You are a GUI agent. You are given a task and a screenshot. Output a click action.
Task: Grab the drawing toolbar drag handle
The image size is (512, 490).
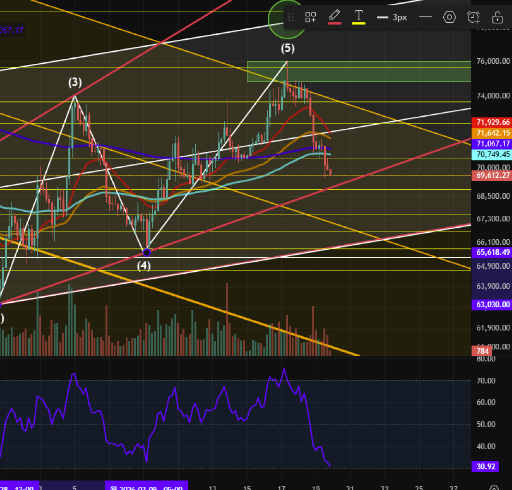pyautogui.click(x=291, y=17)
